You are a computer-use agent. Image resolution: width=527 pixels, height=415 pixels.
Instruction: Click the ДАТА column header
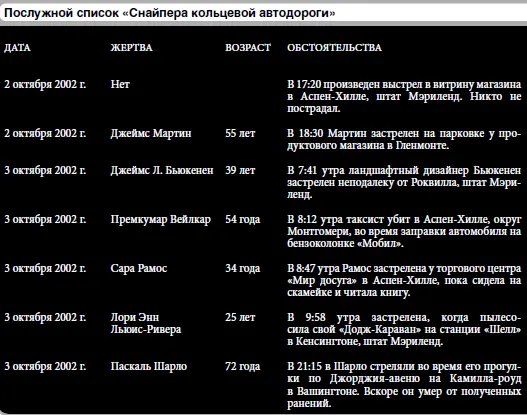pos(17,47)
